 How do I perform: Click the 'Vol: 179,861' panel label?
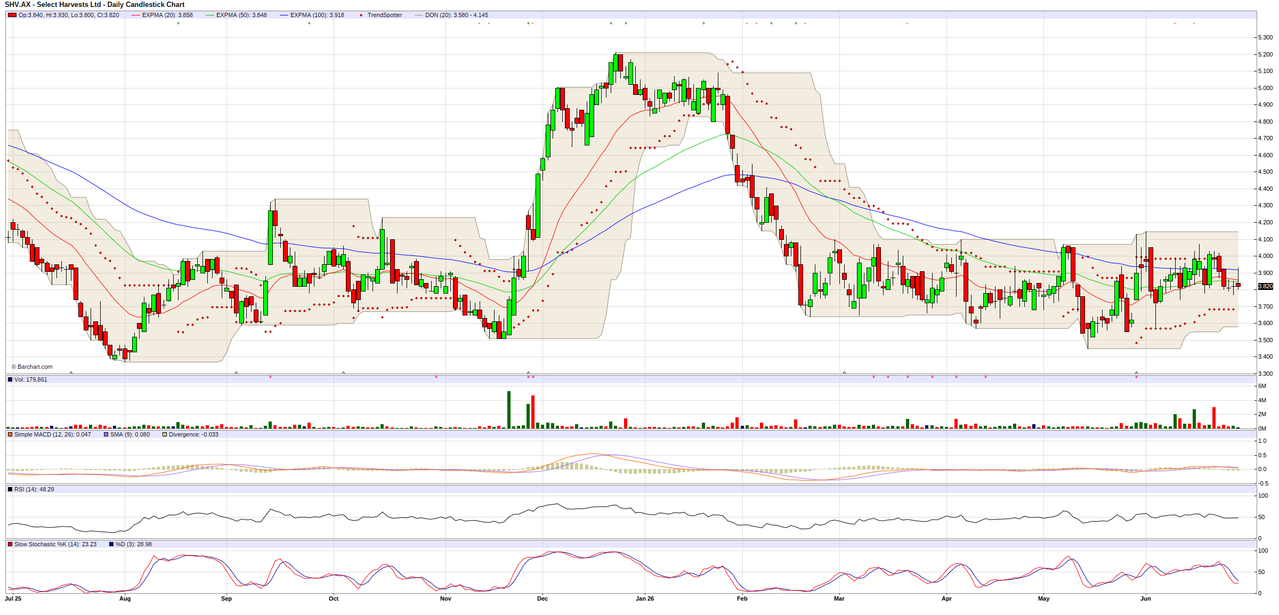[32, 380]
